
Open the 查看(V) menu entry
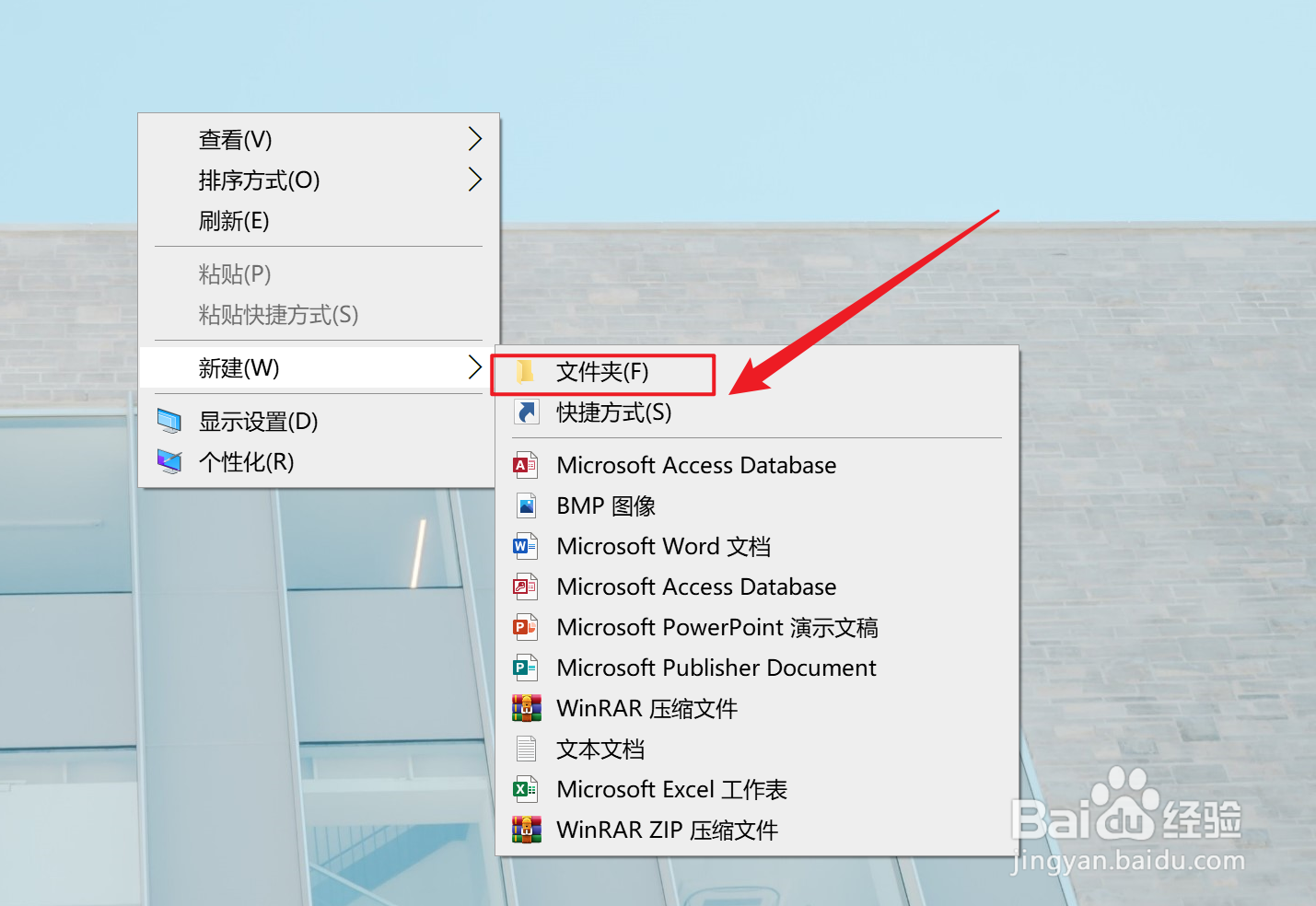[319, 139]
